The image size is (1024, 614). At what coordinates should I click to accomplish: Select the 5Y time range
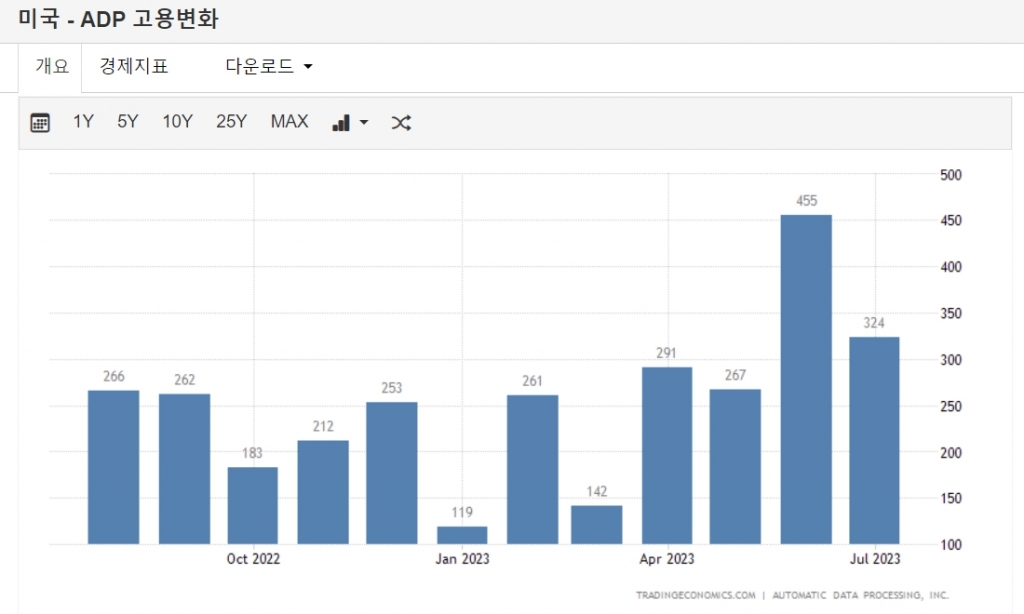coord(128,122)
